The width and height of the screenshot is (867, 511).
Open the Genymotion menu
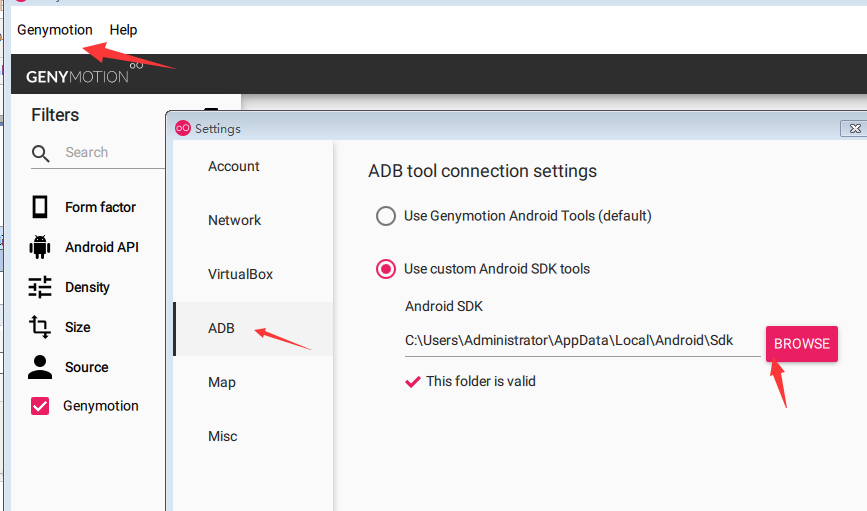pos(55,30)
